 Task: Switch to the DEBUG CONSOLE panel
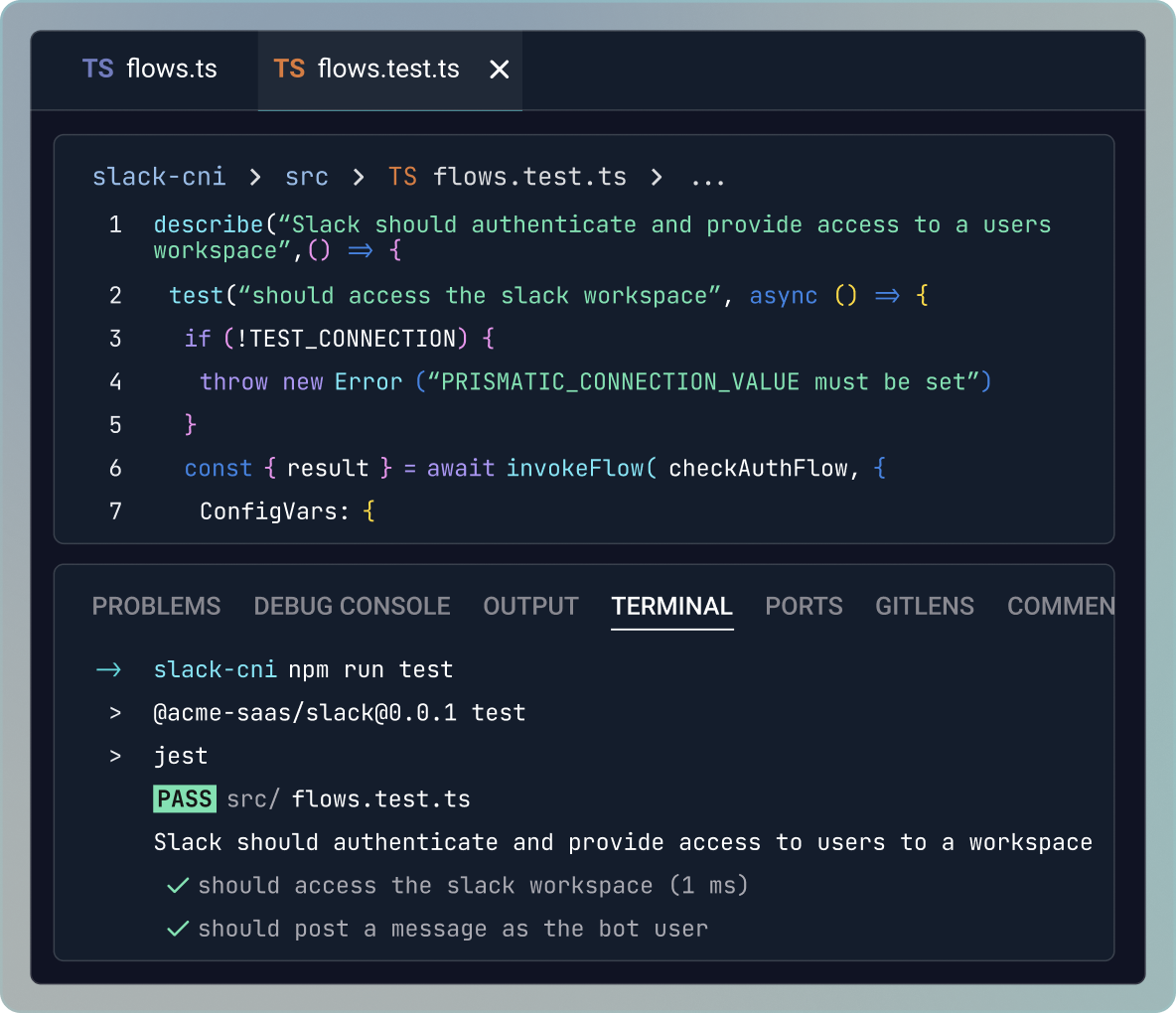coord(352,606)
